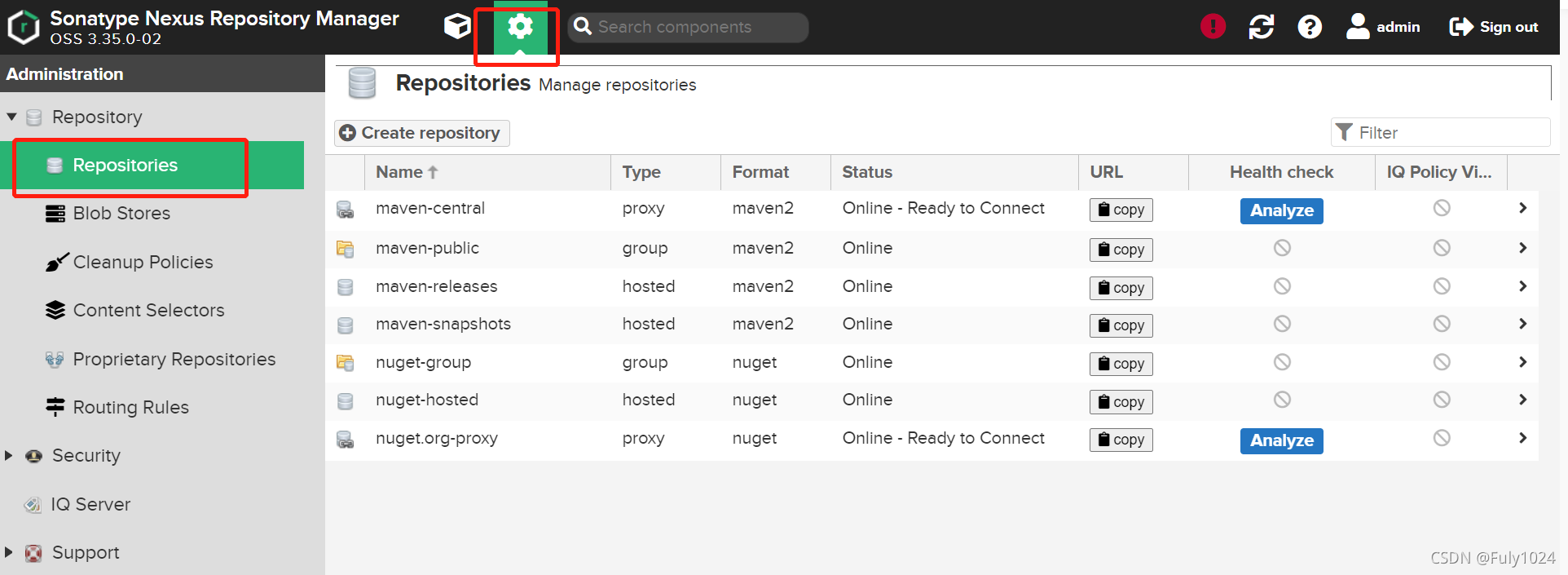Sort by the Status column header
Viewport: 1568px width, 575px height.
[954, 172]
